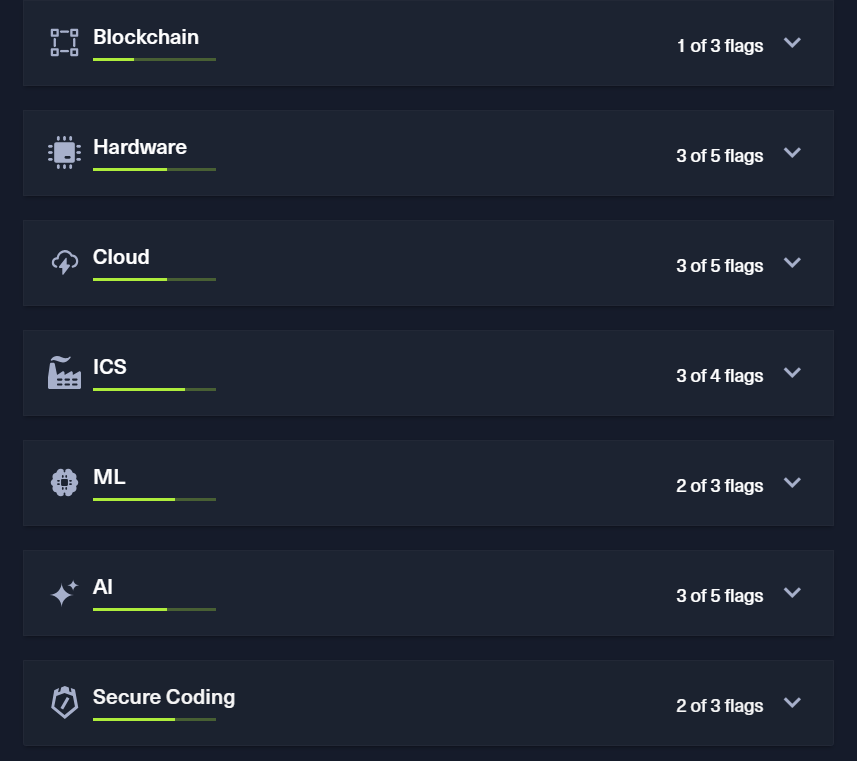Click the Hardware chip icon
857x761 pixels.
tap(64, 153)
